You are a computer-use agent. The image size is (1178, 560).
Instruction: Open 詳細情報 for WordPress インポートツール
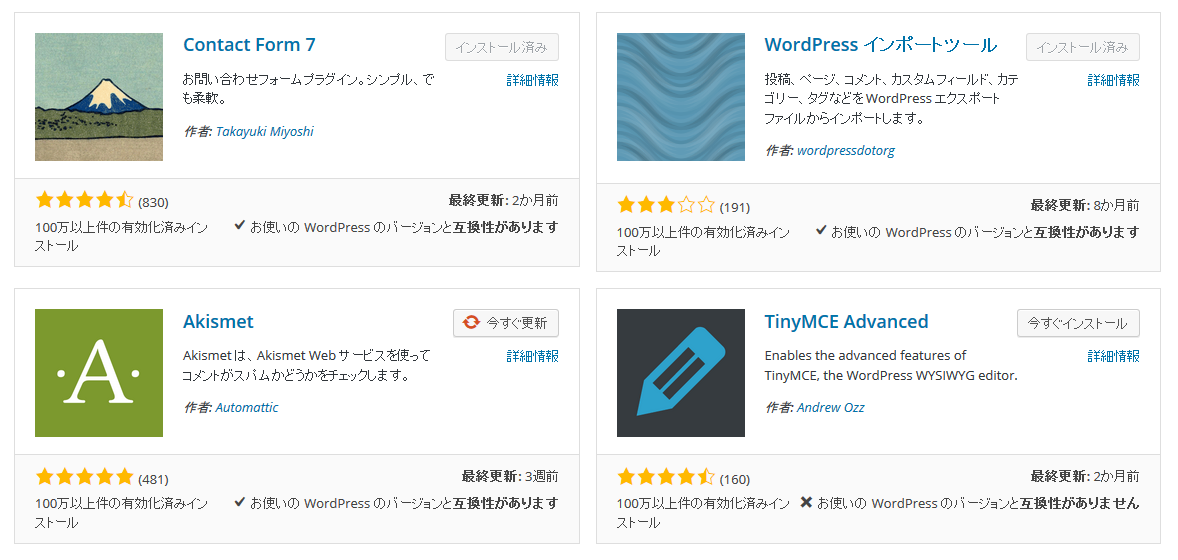click(1113, 80)
